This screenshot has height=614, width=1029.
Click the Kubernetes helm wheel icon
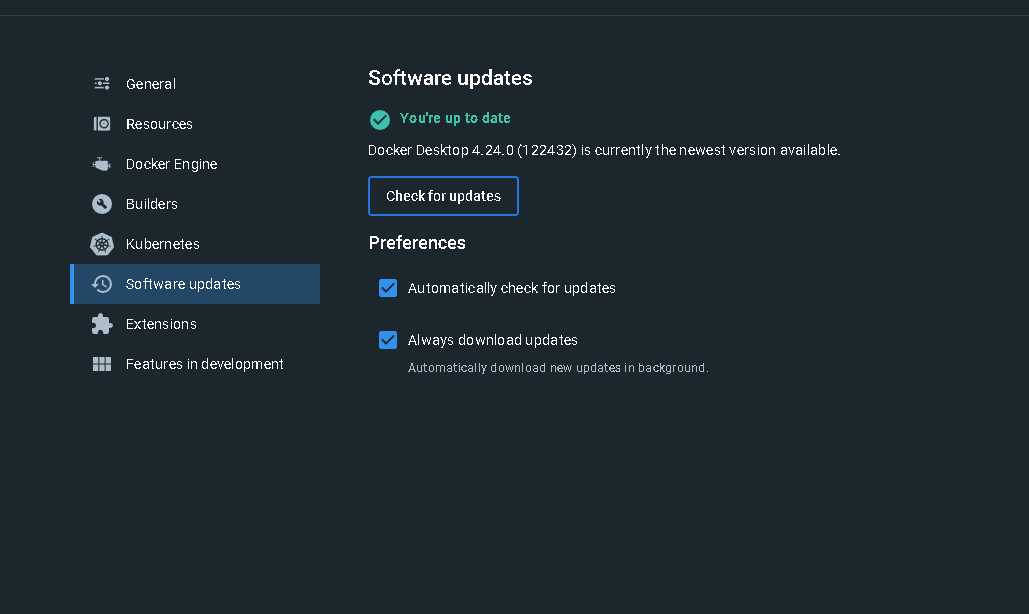click(x=102, y=244)
